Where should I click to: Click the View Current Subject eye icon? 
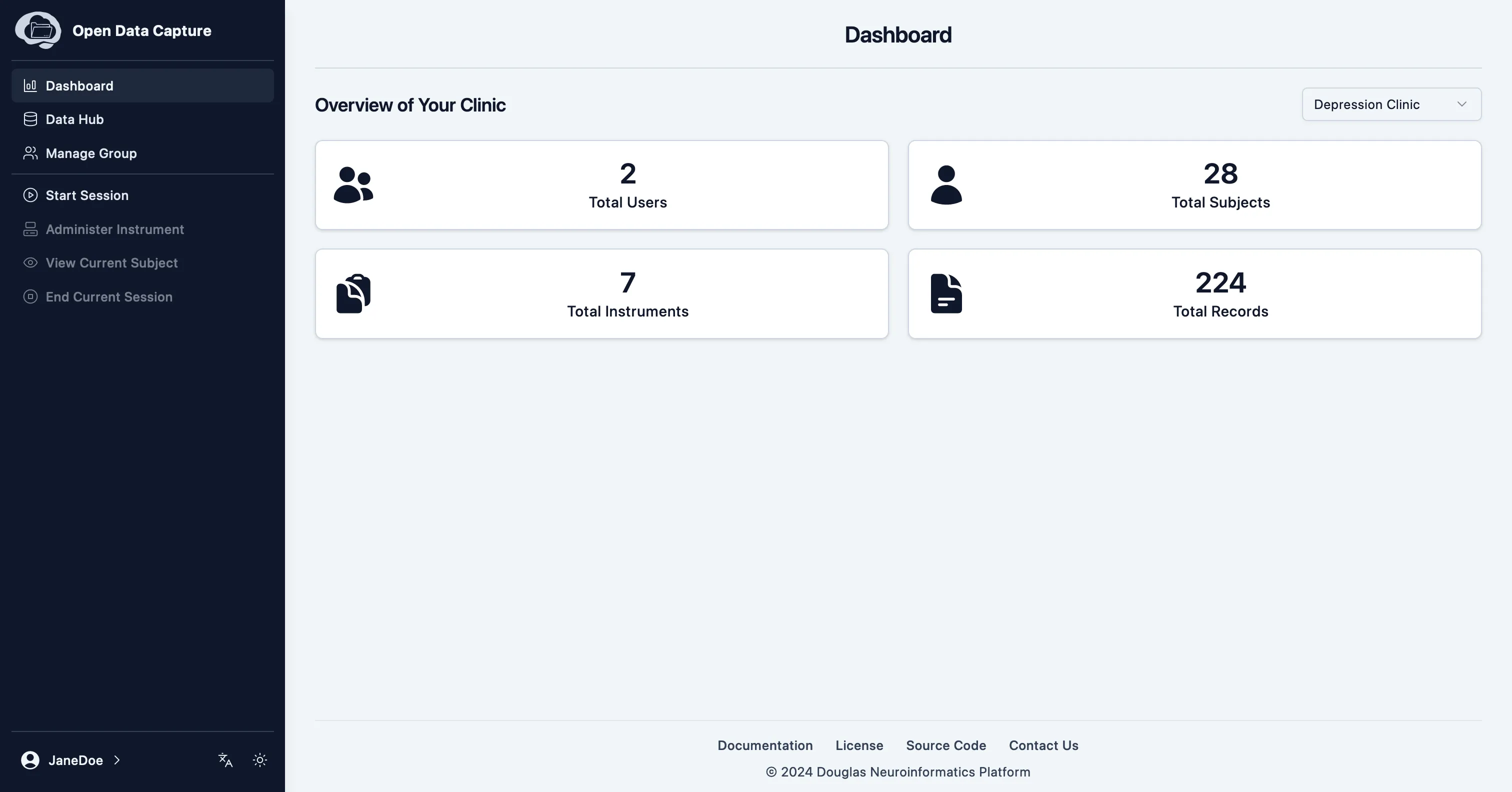click(30, 263)
